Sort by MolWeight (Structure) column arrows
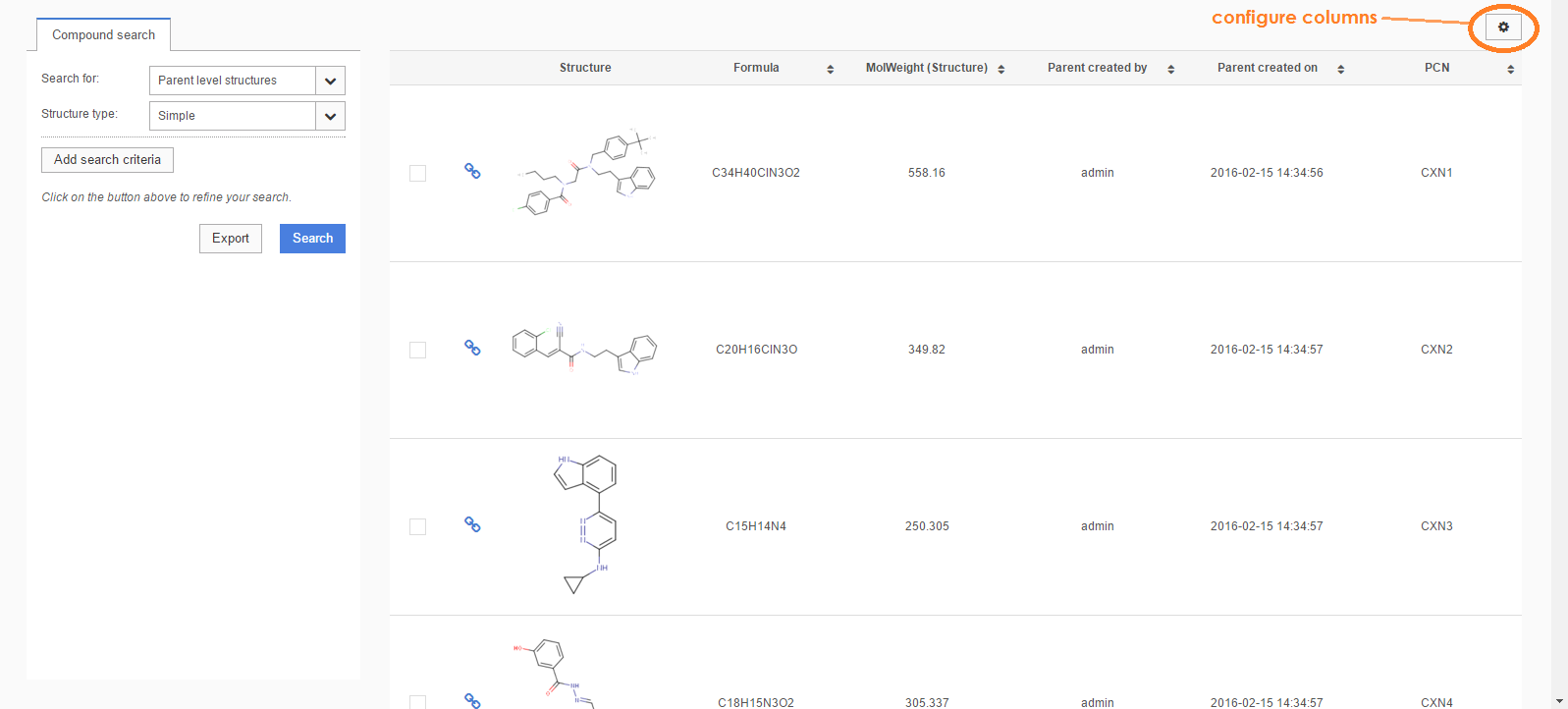The height and width of the screenshot is (709, 1568). pos(1000,69)
